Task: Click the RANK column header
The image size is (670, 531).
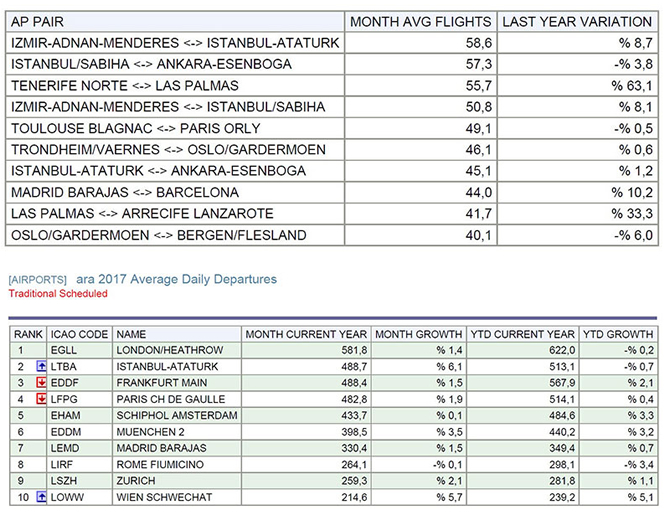Action: 29,334
